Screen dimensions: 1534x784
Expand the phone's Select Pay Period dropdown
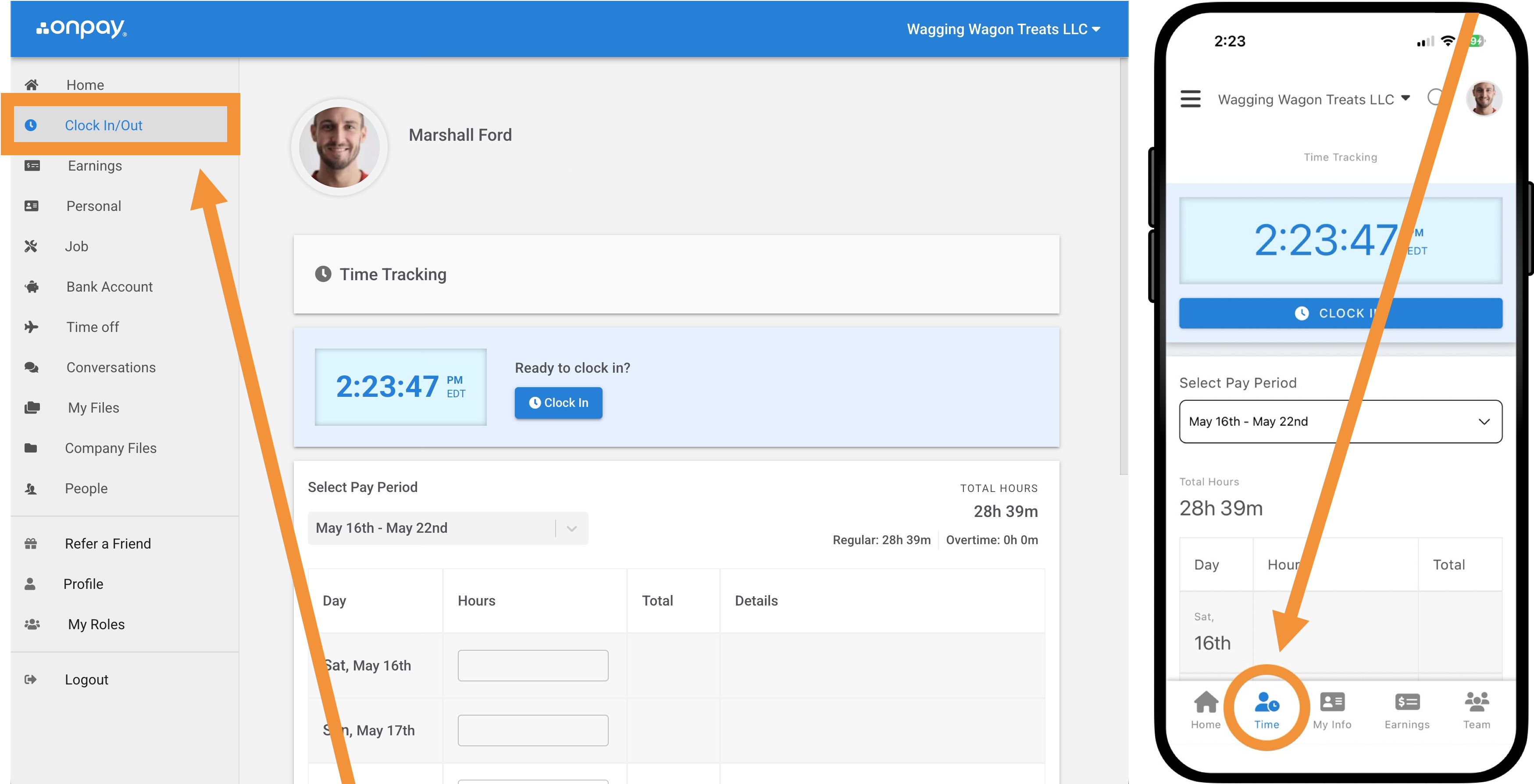(1341, 421)
